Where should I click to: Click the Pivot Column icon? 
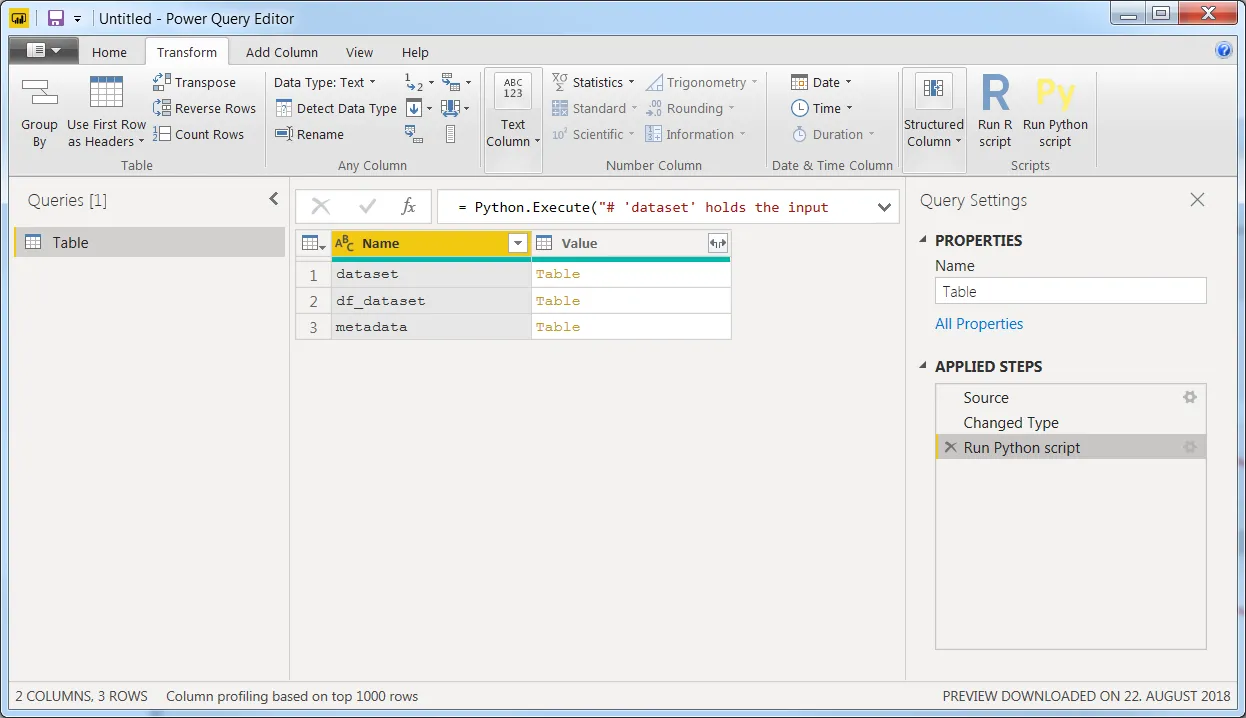pos(414,134)
